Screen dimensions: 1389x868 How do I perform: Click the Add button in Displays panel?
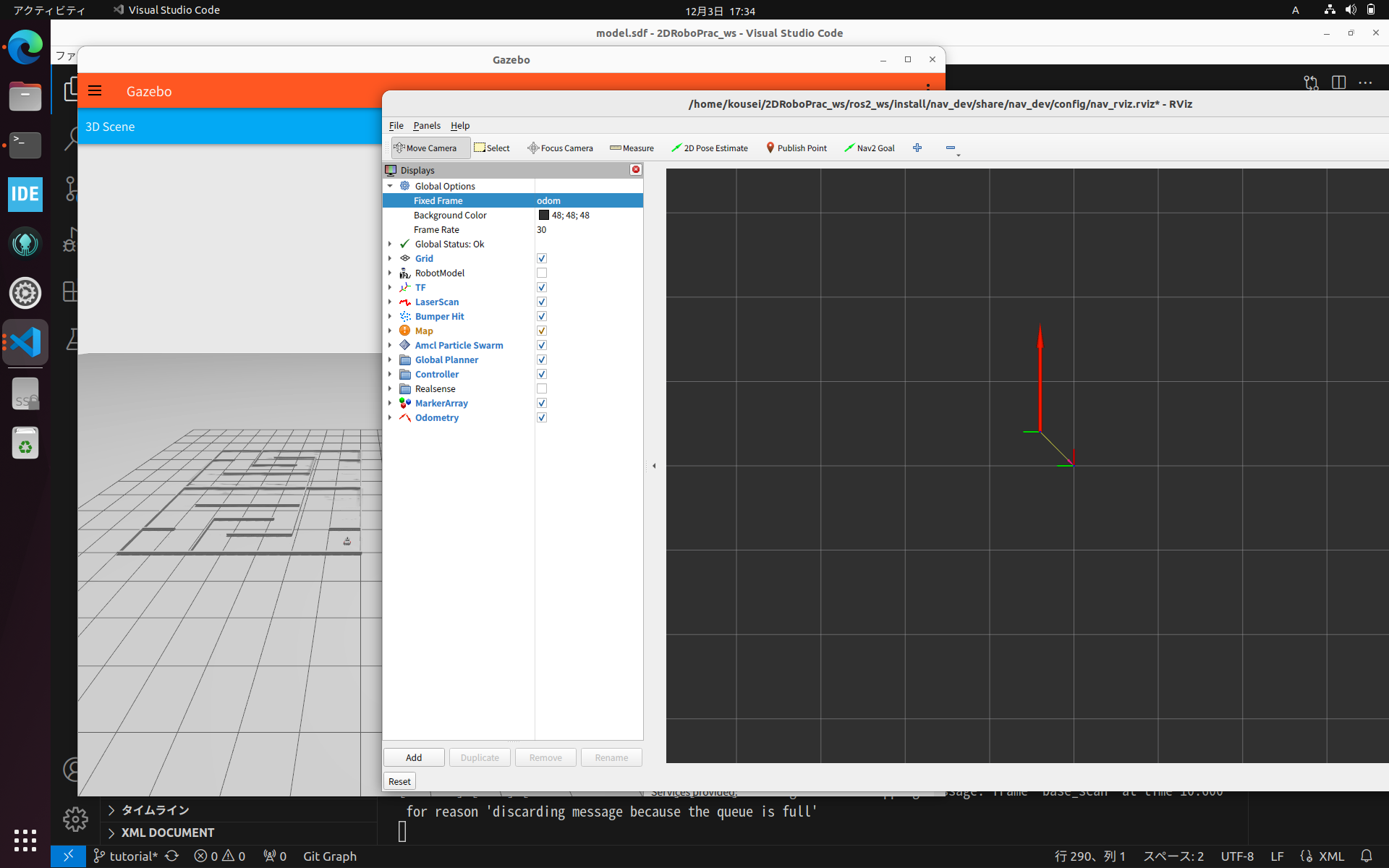413,757
